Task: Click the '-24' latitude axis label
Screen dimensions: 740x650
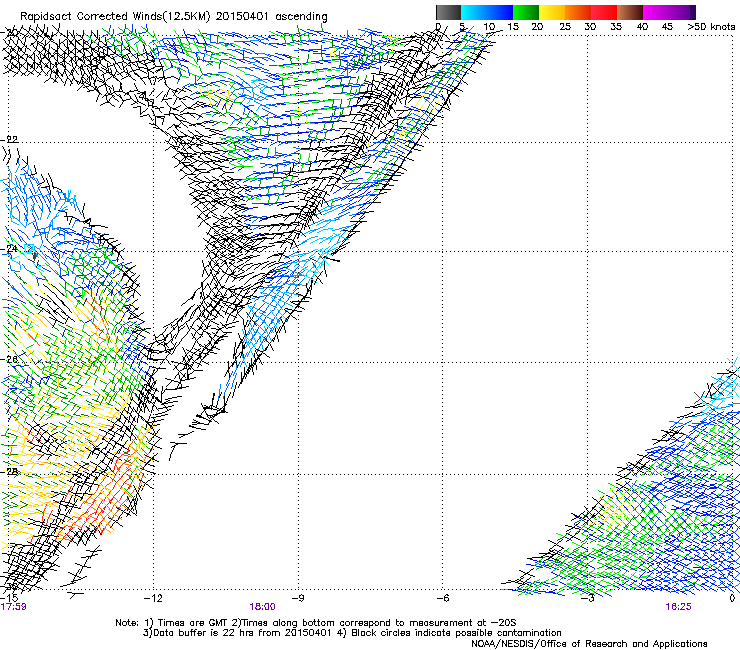Action: pyautogui.click(x=9, y=249)
